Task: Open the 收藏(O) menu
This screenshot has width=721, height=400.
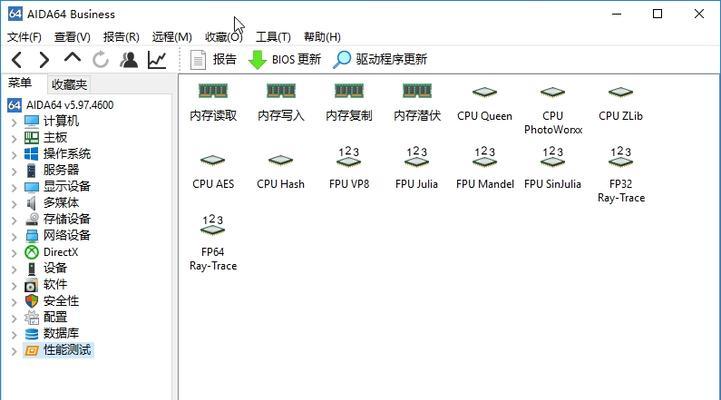Action: point(223,37)
